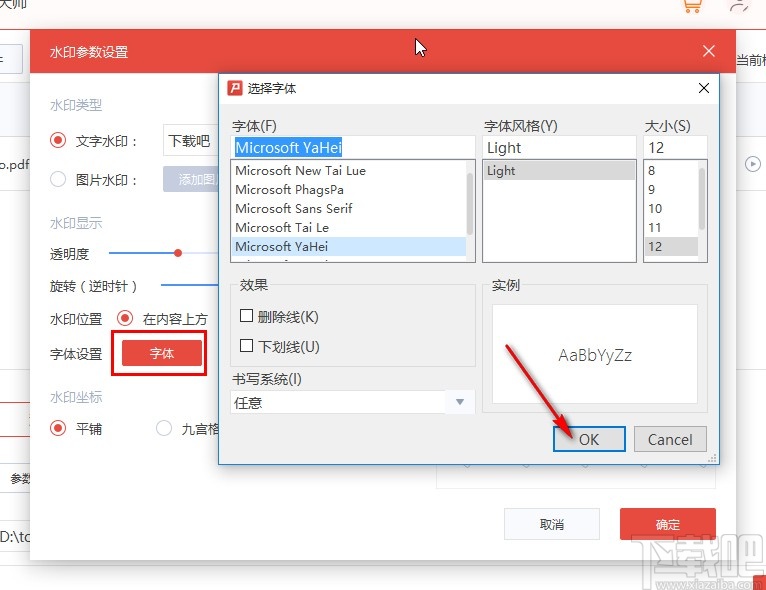The image size is (766, 590).
Task: Click the play icon beside the PDF row
Action: (x=753, y=164)
